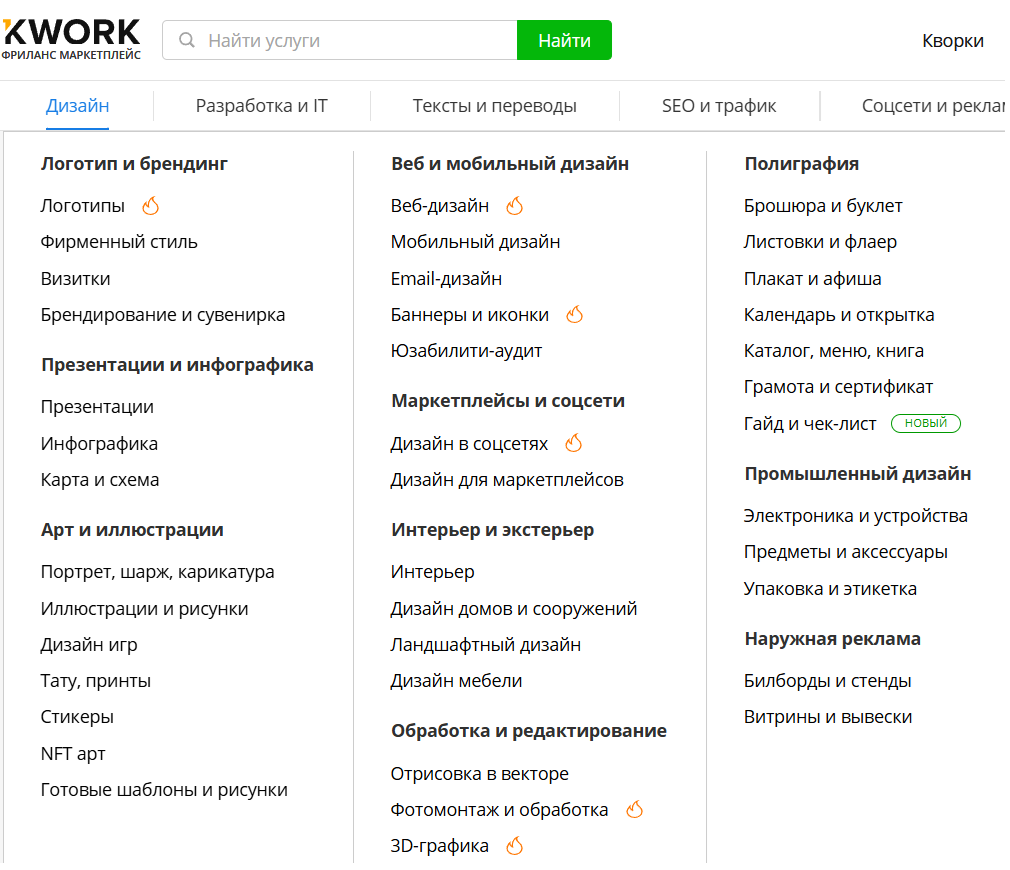Select the flame icon near Баннеры и иконки
Screen dimensions: 1010x870
(575, 313)
